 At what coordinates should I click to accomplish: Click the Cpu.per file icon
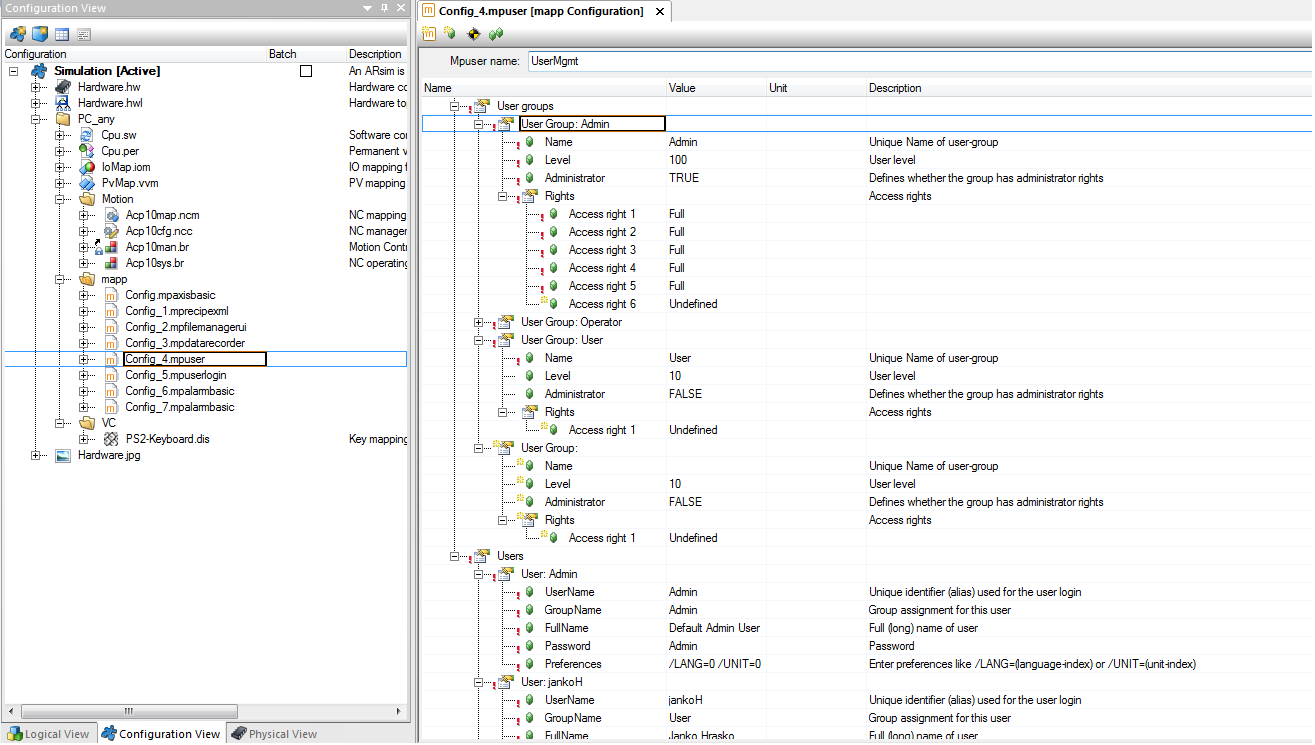click(86, 151)
